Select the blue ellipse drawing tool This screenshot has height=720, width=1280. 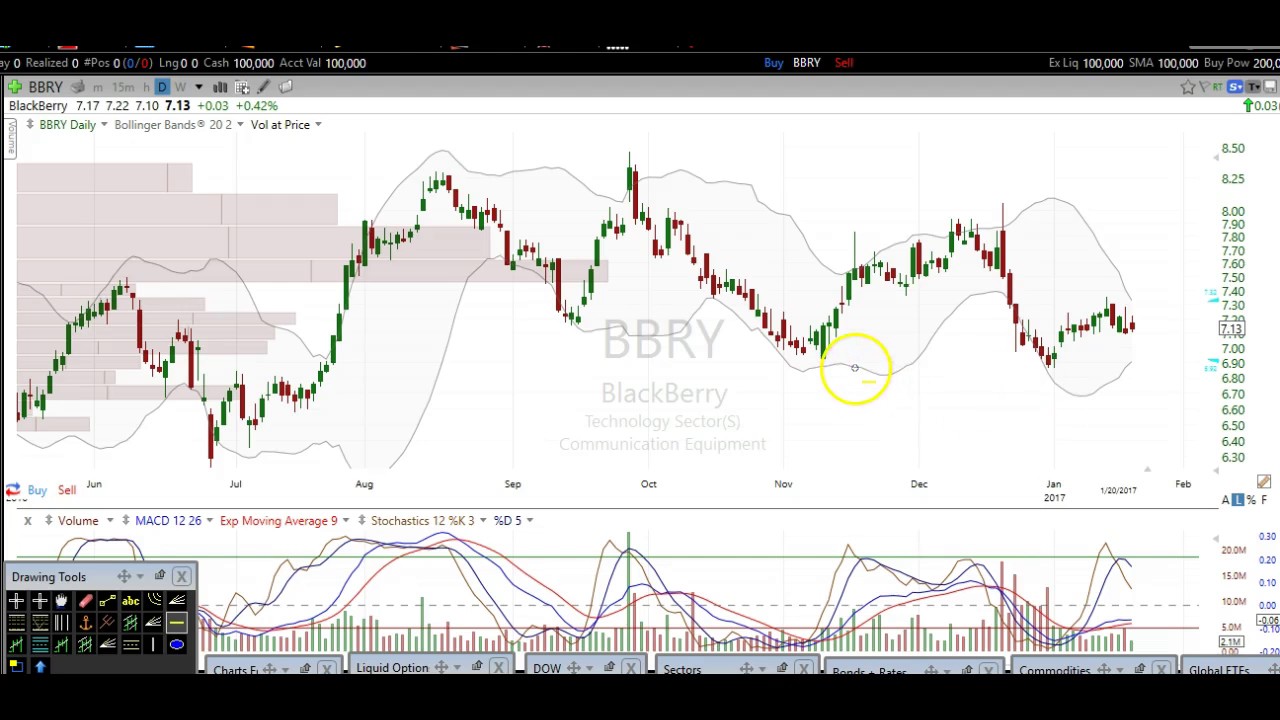pos(176,645)
